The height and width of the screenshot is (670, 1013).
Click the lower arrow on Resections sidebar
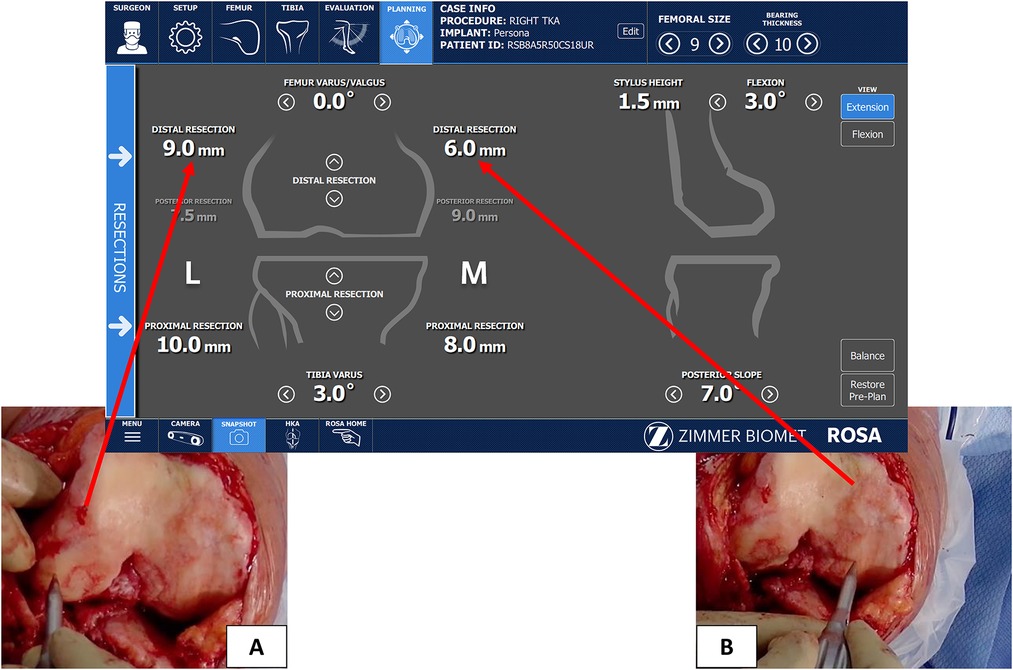[x=120, y=326]
